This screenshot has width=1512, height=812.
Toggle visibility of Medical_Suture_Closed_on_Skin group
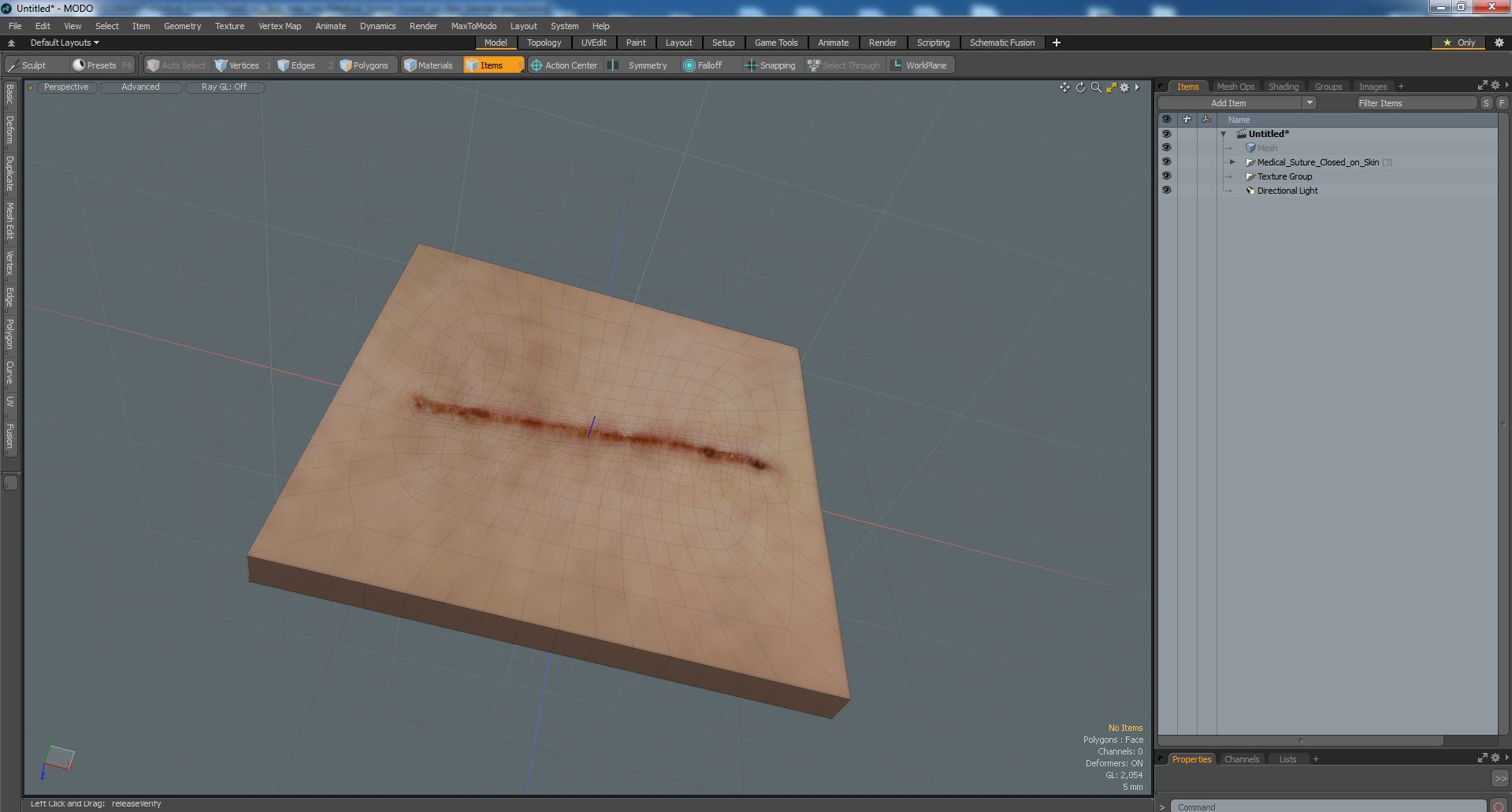pos(1166,162)
